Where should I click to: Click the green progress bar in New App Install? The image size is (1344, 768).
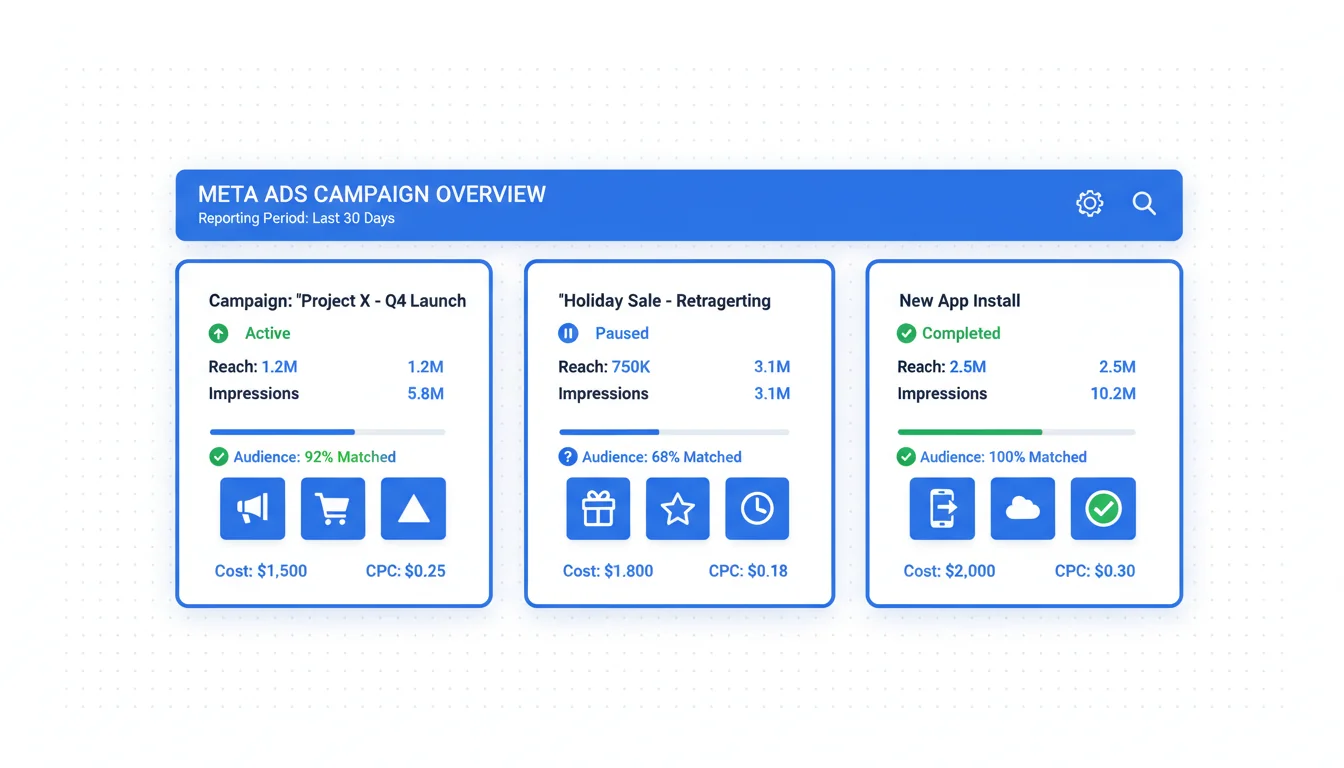point(969,432)
